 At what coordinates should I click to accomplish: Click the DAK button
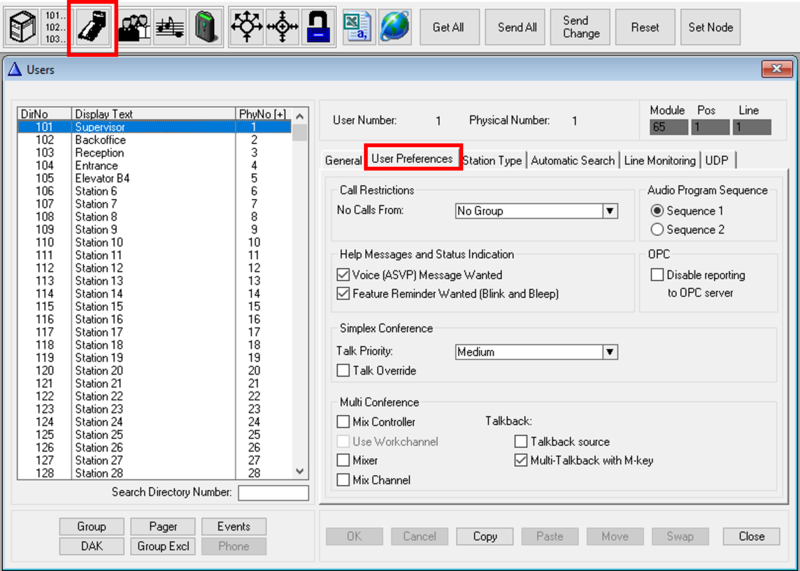[92, 546]
